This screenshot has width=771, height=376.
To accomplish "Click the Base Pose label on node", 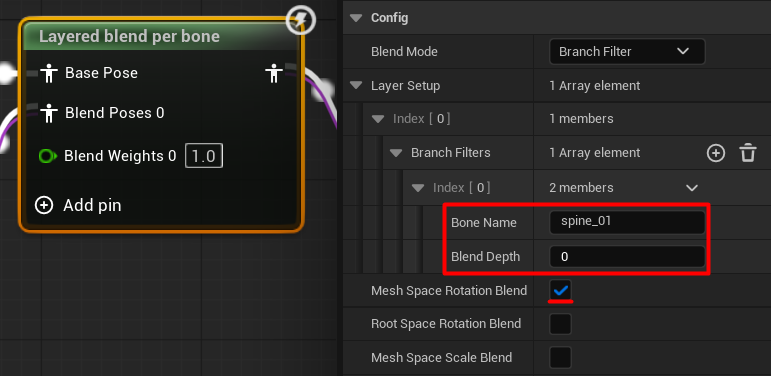I will tap(101, 73).
